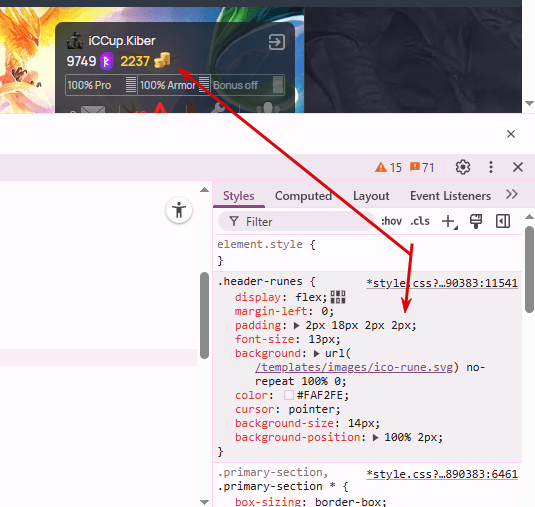535x507 pixels.
Task: Click the page scroll down arrow near banner
Action: coord(529,103)
